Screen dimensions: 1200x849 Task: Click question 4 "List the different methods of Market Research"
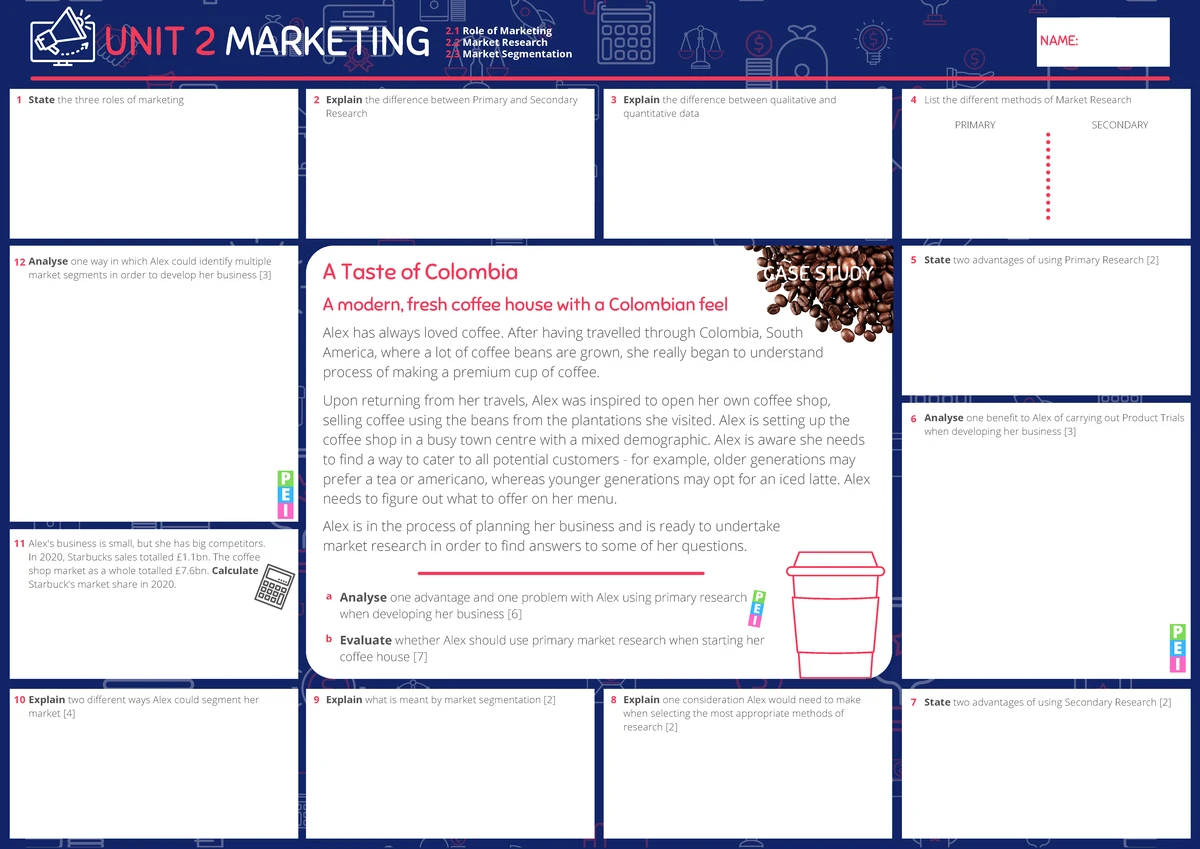point(1021,100)
